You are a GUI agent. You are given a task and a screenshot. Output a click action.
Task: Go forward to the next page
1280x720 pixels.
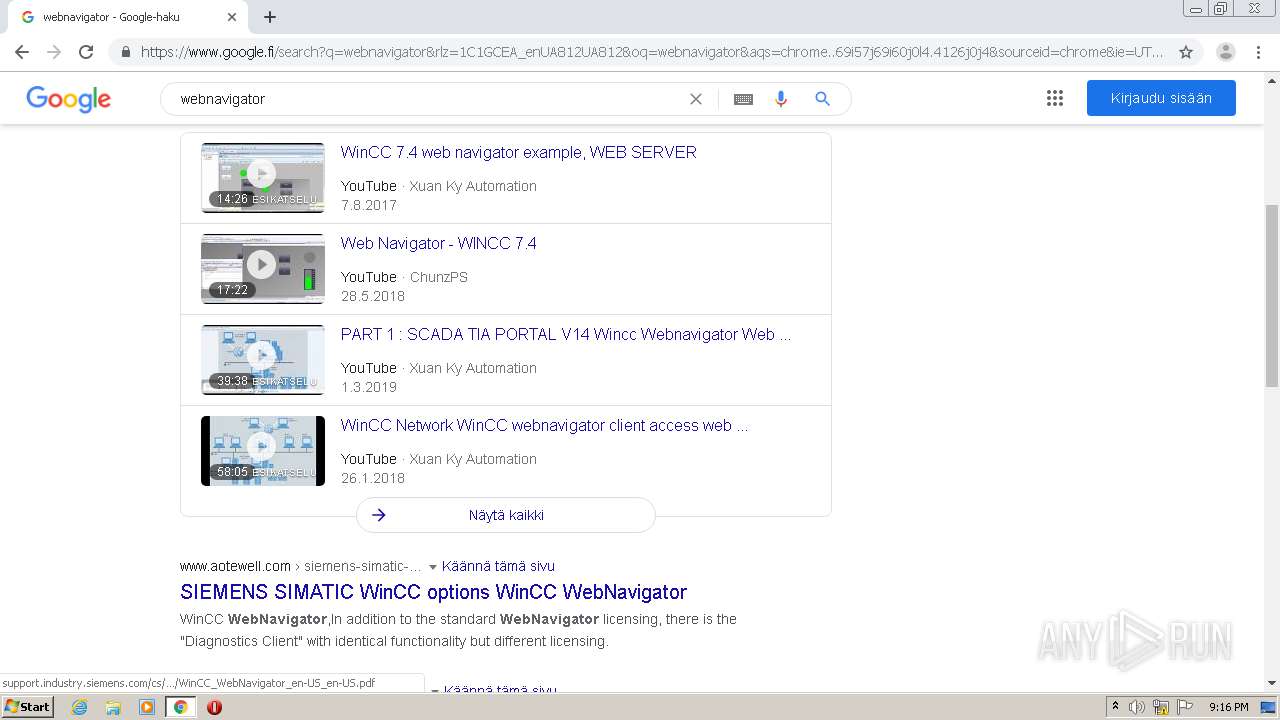pyautogui.click(x=54, y=52)
